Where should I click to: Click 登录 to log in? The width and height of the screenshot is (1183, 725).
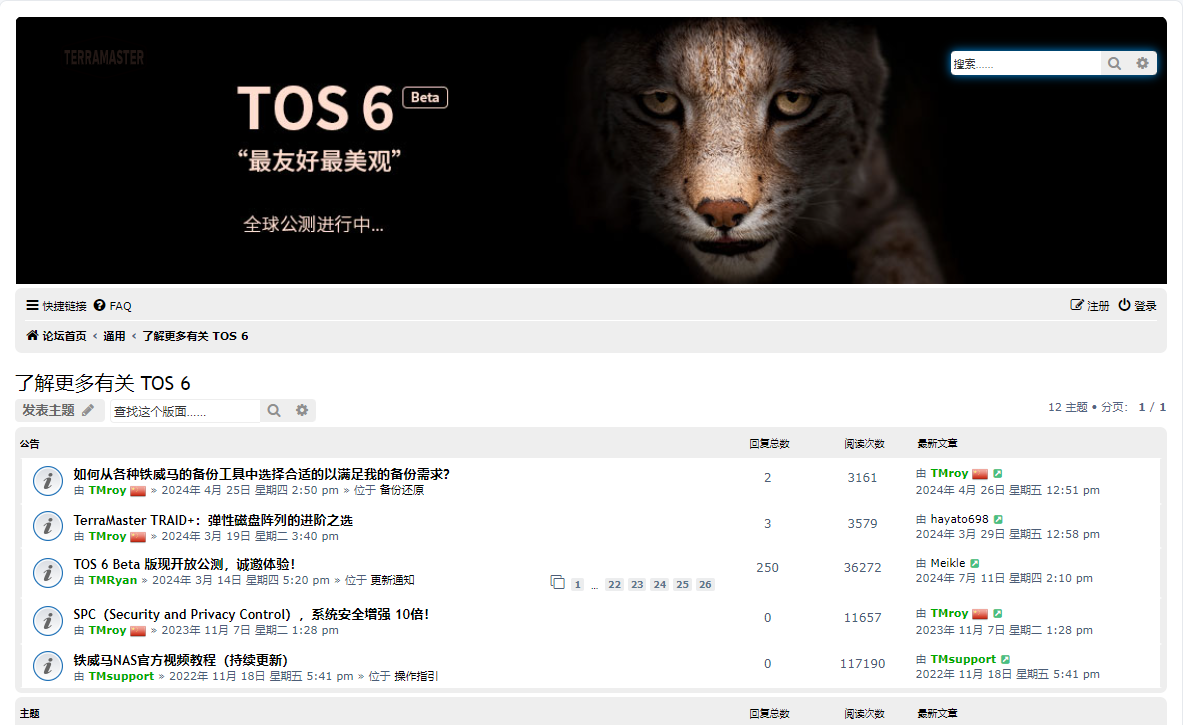(1138, 306)
